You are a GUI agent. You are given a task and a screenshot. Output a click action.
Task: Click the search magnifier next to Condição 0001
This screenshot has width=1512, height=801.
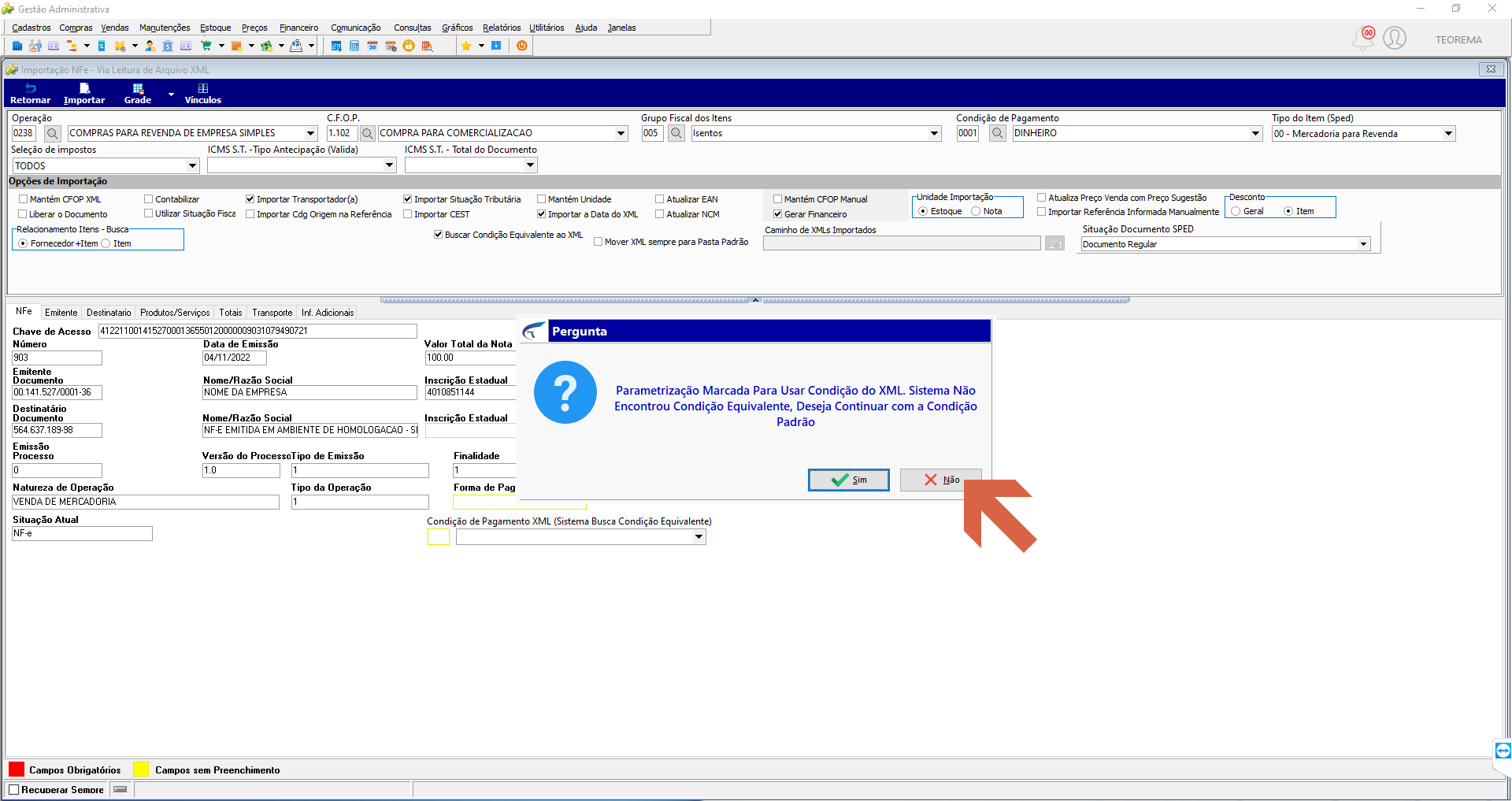998,133
